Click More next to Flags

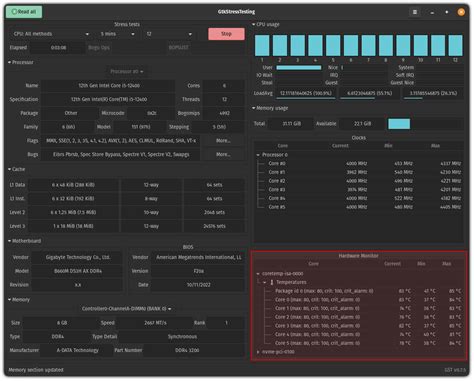click(x=223, y=141)
